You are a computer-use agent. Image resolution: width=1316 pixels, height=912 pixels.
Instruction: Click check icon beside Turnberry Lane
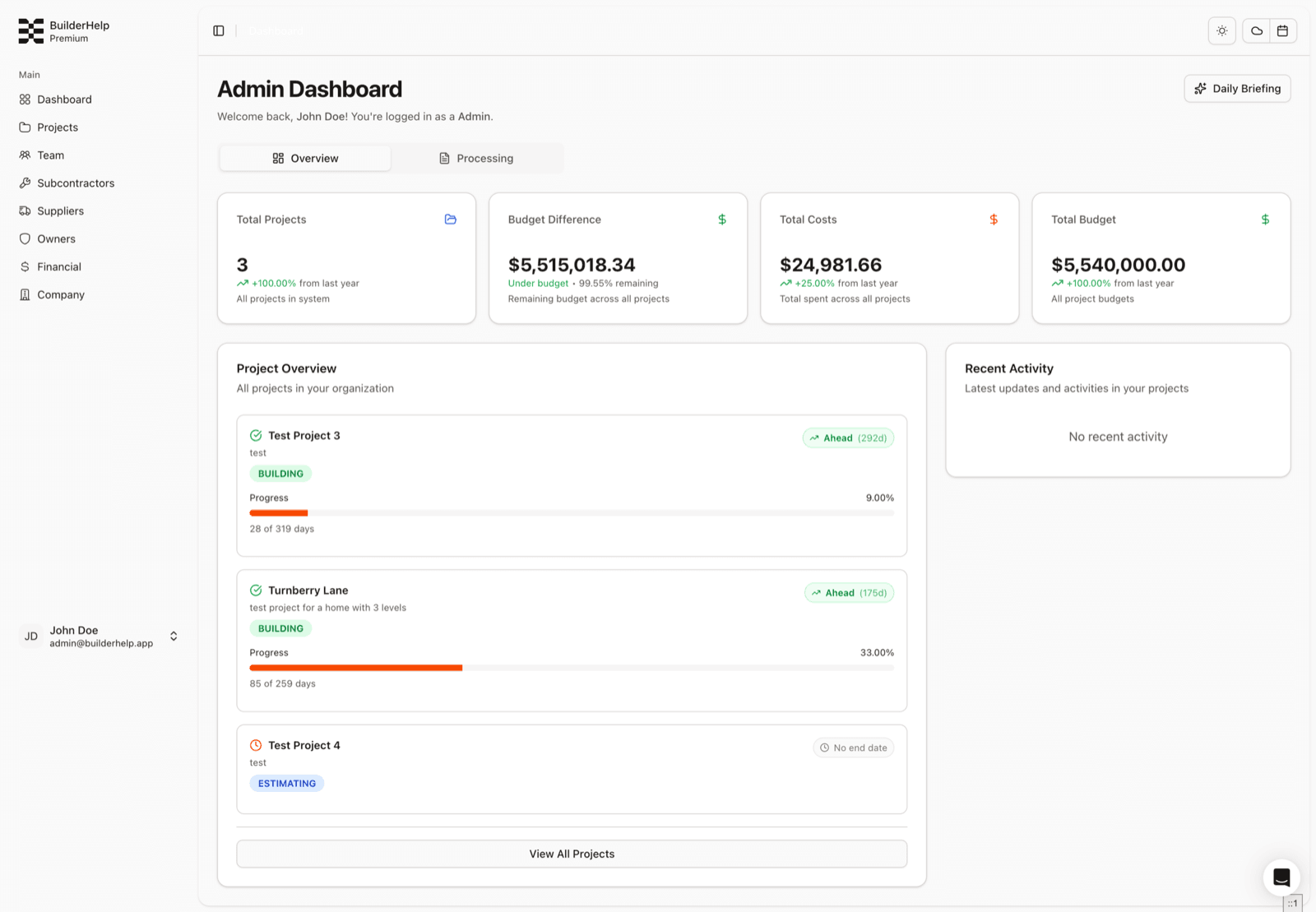coord(256,590)
